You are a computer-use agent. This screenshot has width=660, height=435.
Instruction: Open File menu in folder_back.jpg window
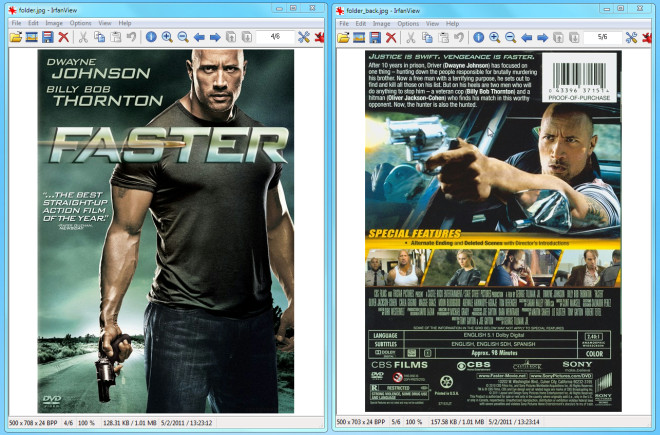(x=344, y=24)
